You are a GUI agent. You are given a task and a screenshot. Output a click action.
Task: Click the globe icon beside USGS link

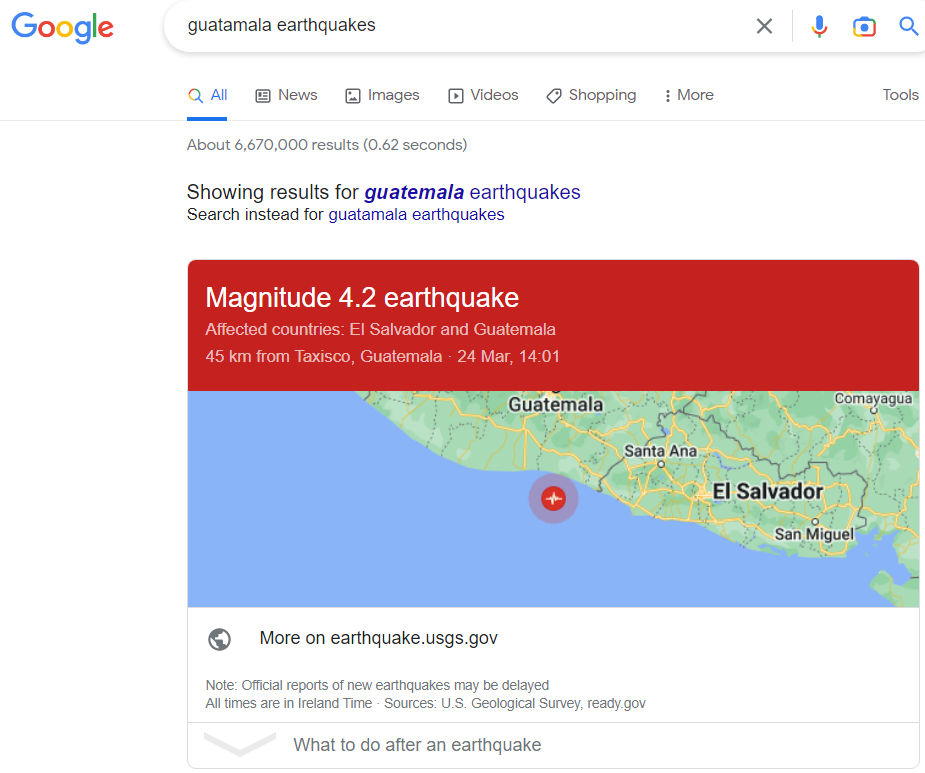(220, 639)
